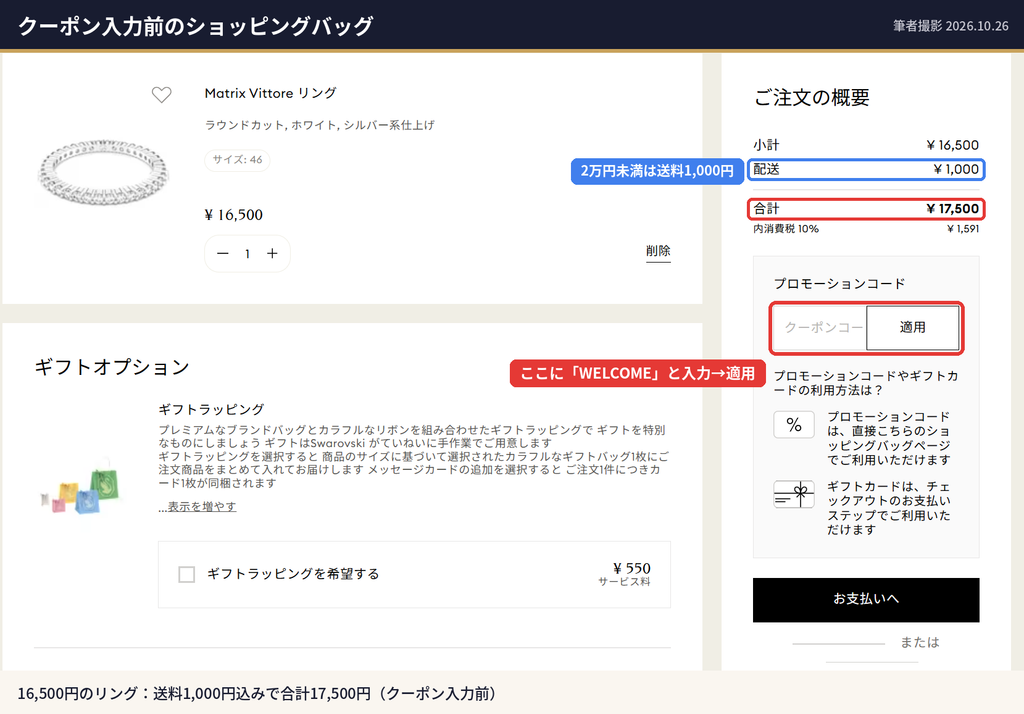Click the 適用 button to apply coupon
The height and width of the screenshot is (714, 1024).
pyautogui.click(x=912, y=327)
